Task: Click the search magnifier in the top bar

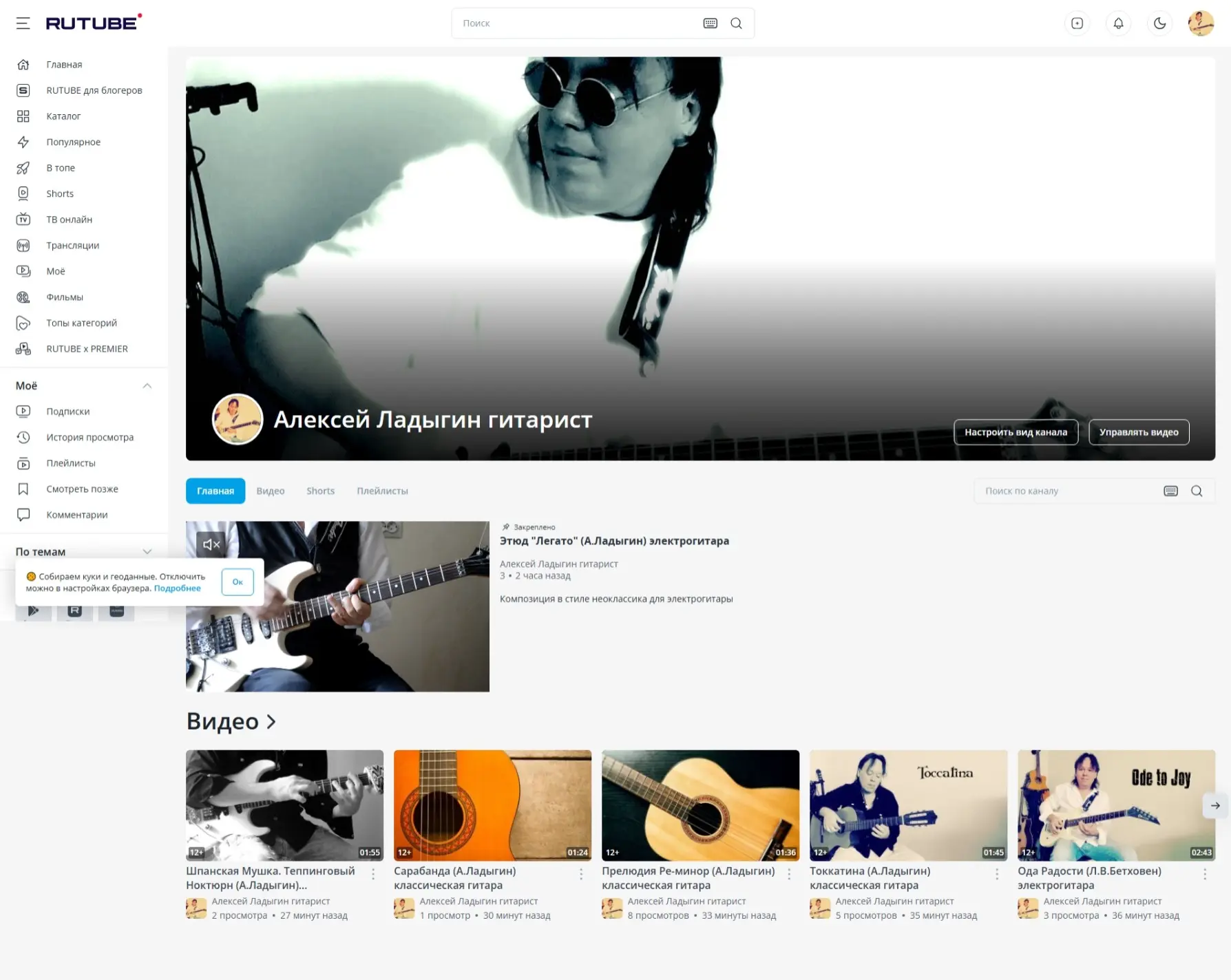Action: (736, 23)
